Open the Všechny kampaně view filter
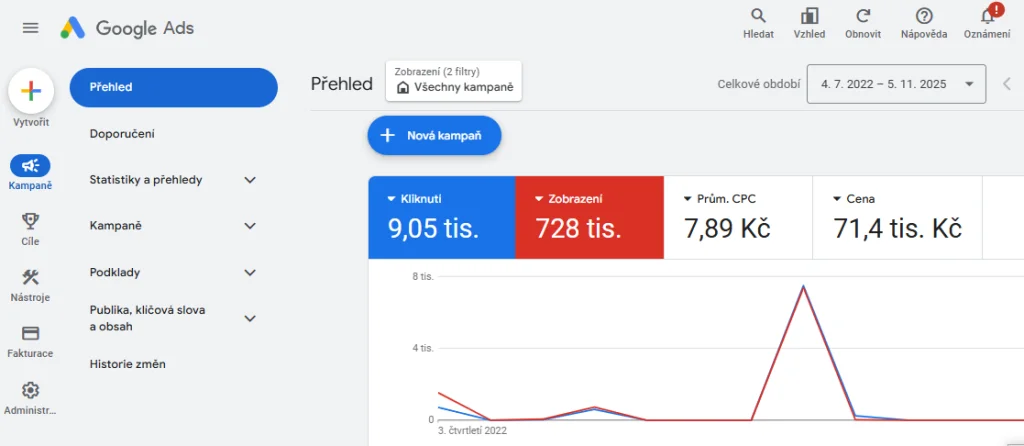This screenshot has height=446, width=1024. [454, 81]
